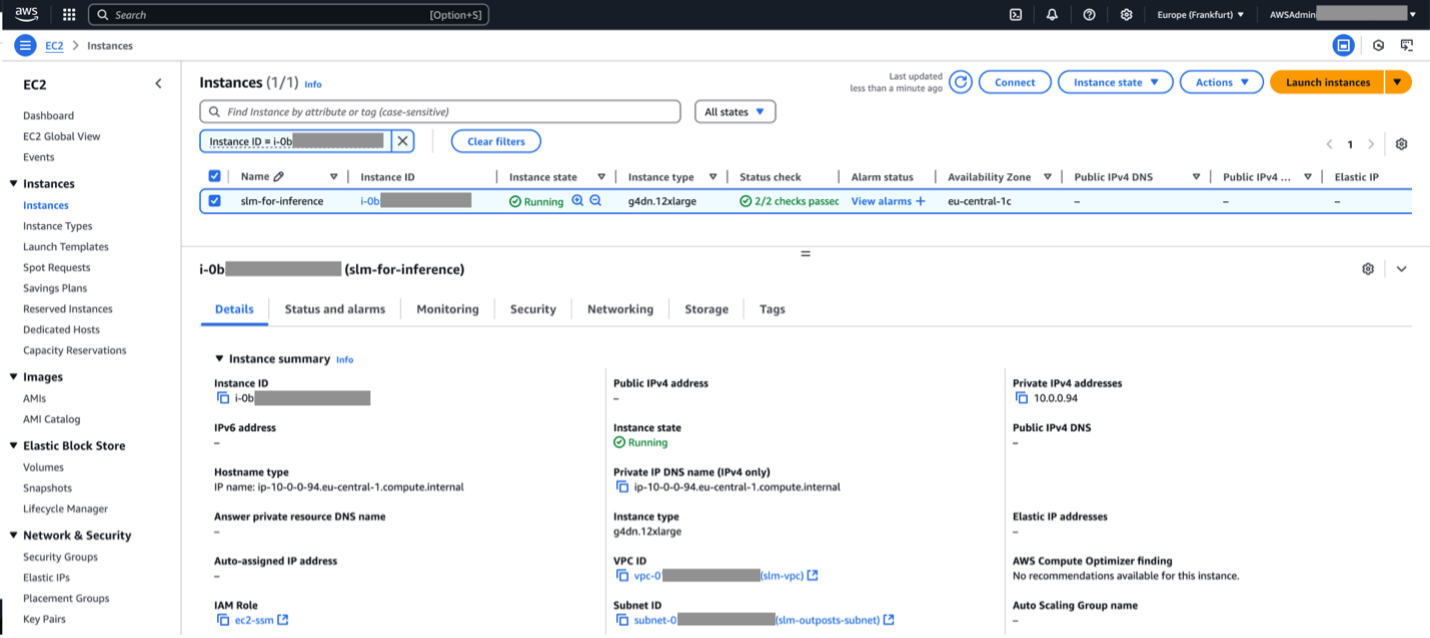Collapse the EC2 sidebar navigation
This screenshot has height=638, width=1430.
pyautogui.click(x=158, y=84)
